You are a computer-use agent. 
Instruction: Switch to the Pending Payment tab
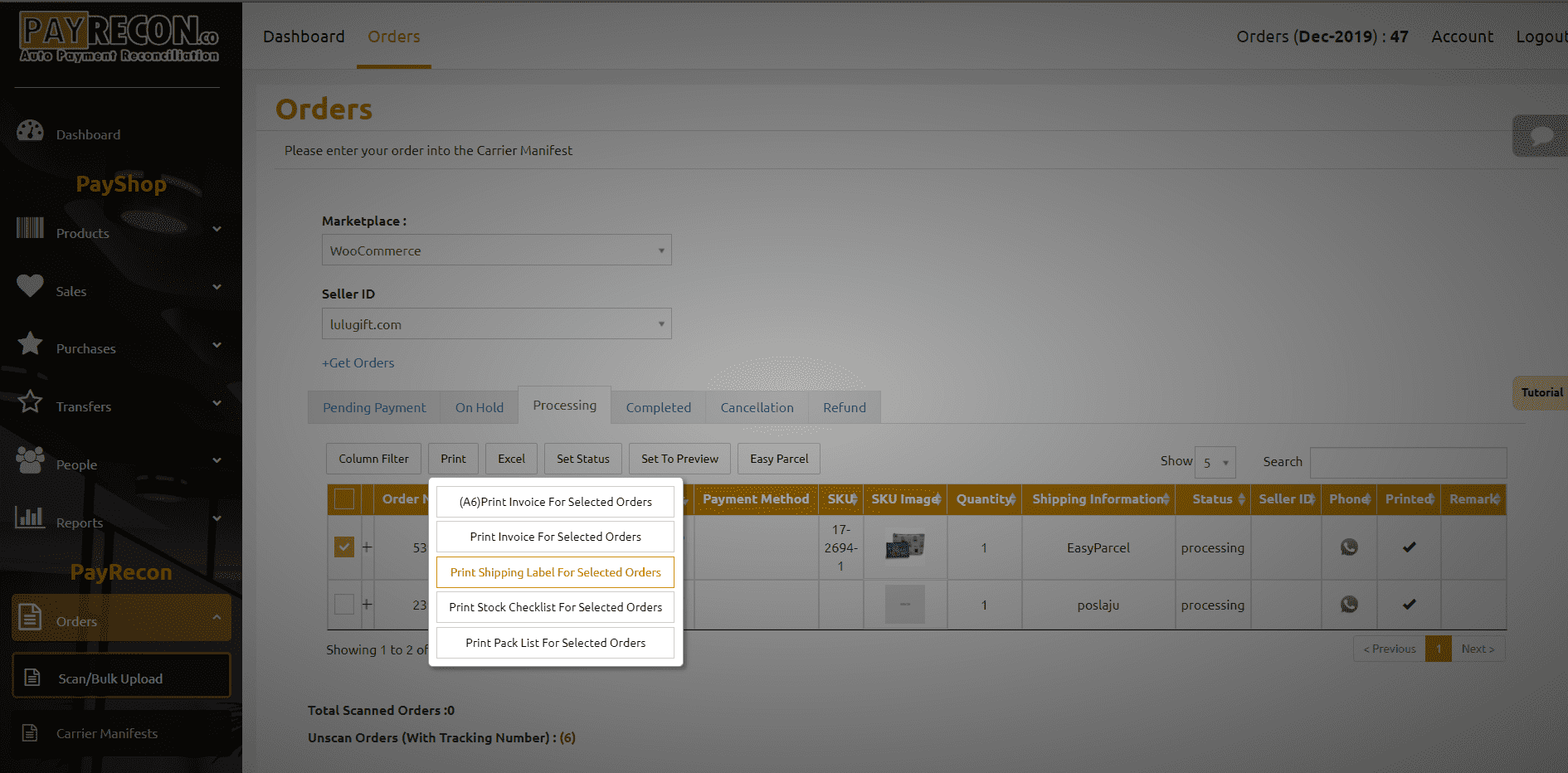coord(374,407)
